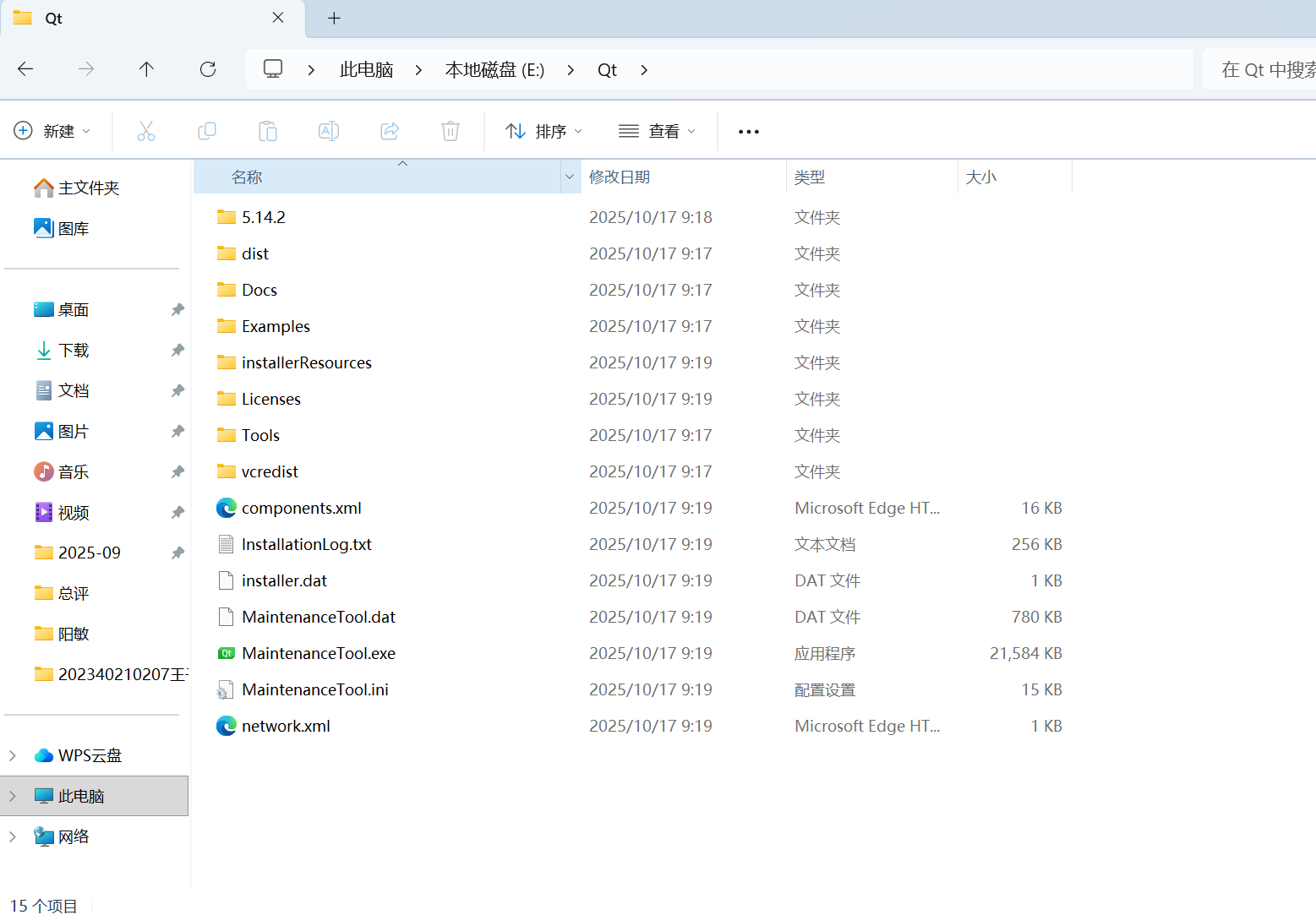The image size is (1316, 915).
Task: Click the Paste clipboard icon
Action: coord(268,131)
